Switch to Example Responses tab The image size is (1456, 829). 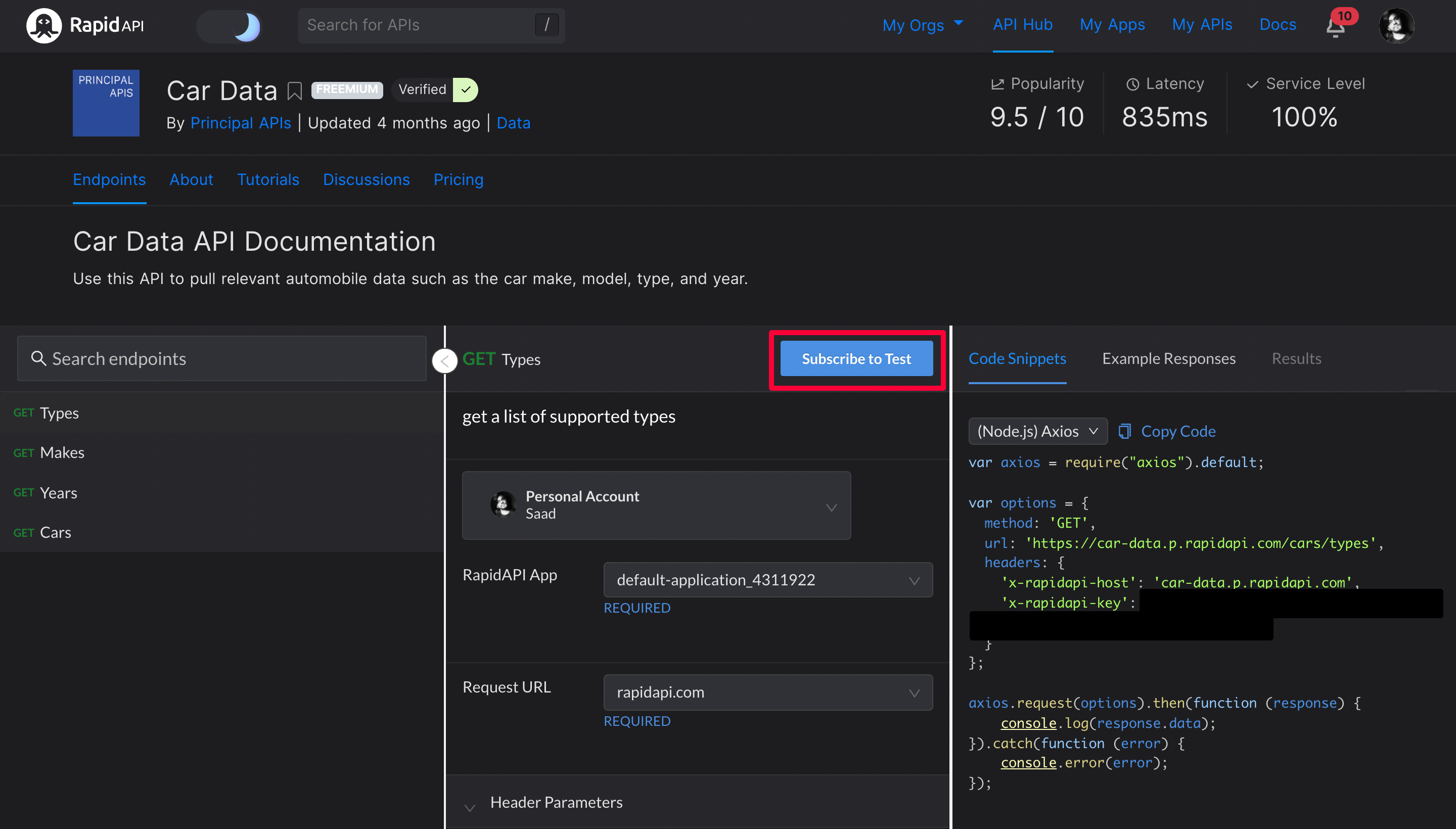tap(1168, 359)
